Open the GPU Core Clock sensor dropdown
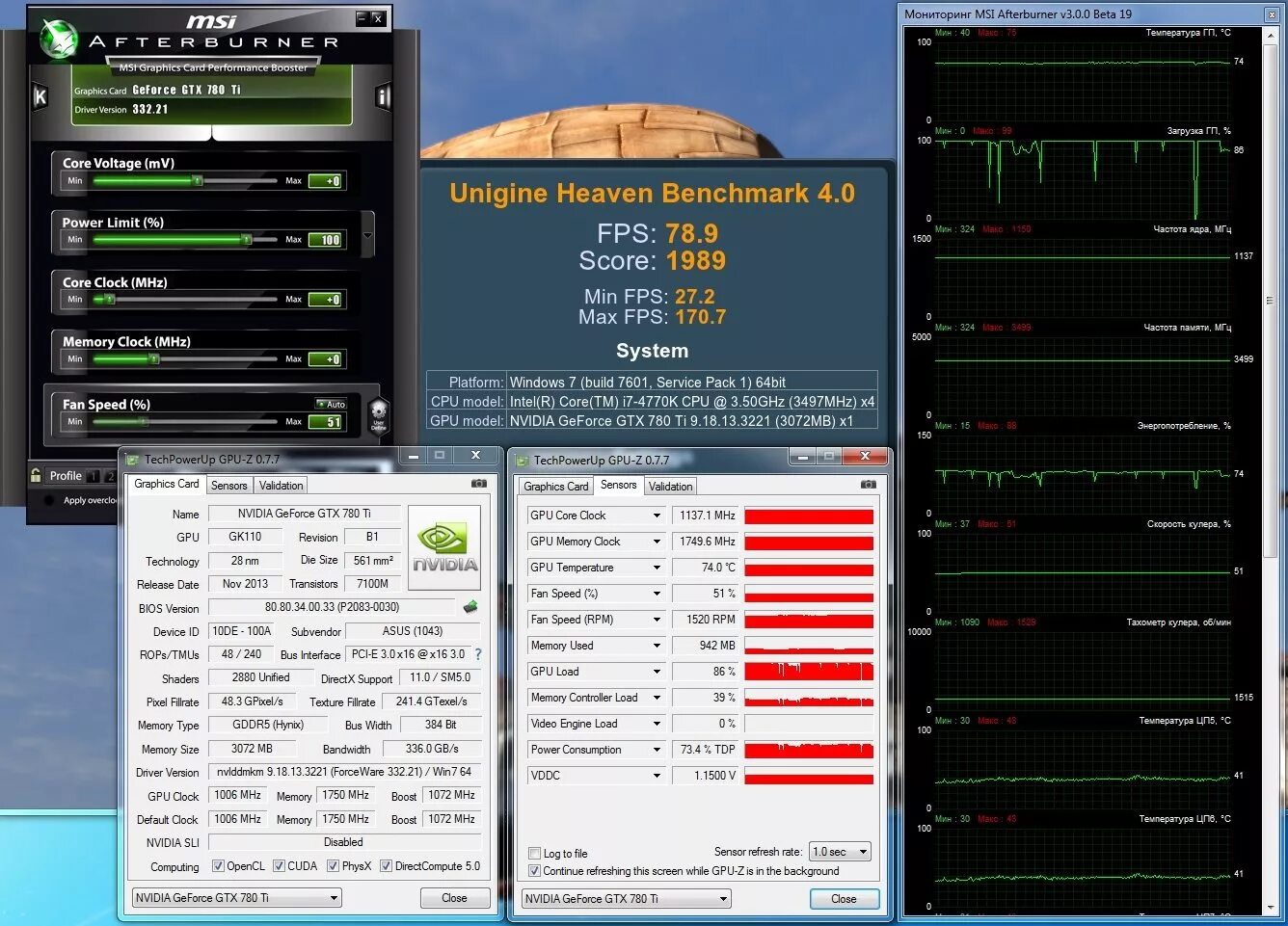 pyautogui.click(x=657, y=516)
